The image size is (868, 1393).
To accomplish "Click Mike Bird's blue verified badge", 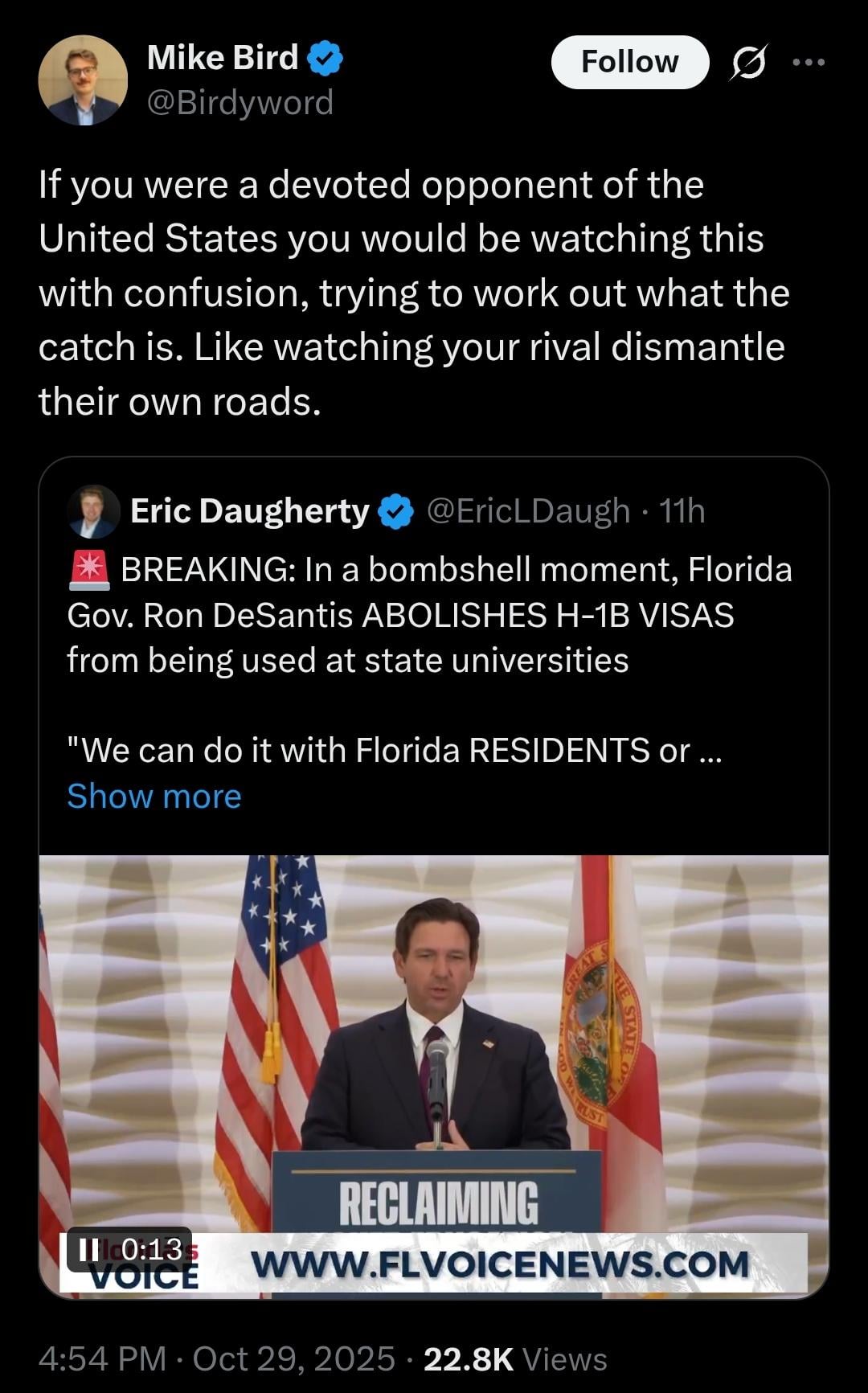I will (x=325, y=59).
